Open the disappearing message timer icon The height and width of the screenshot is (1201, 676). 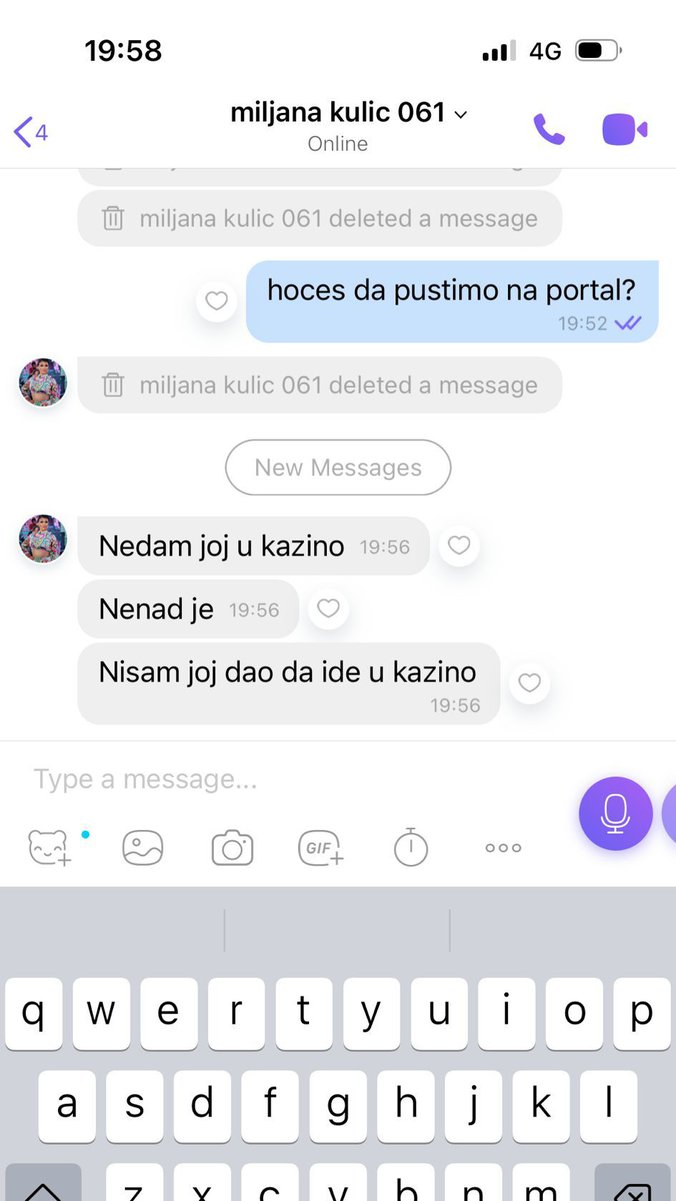pyautogui.click(x=410, y=848)
